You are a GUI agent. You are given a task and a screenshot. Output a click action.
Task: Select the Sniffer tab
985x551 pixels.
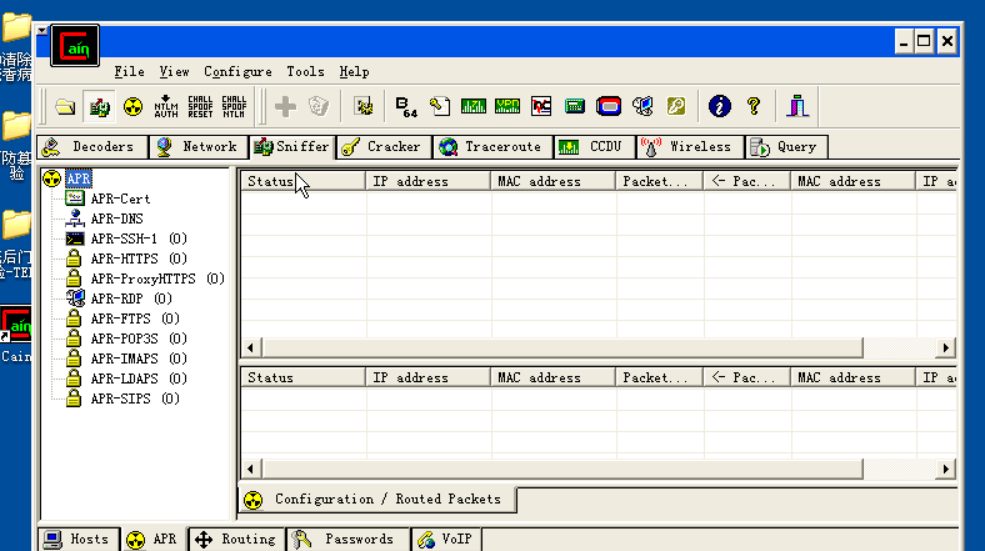tap(292, 147)
